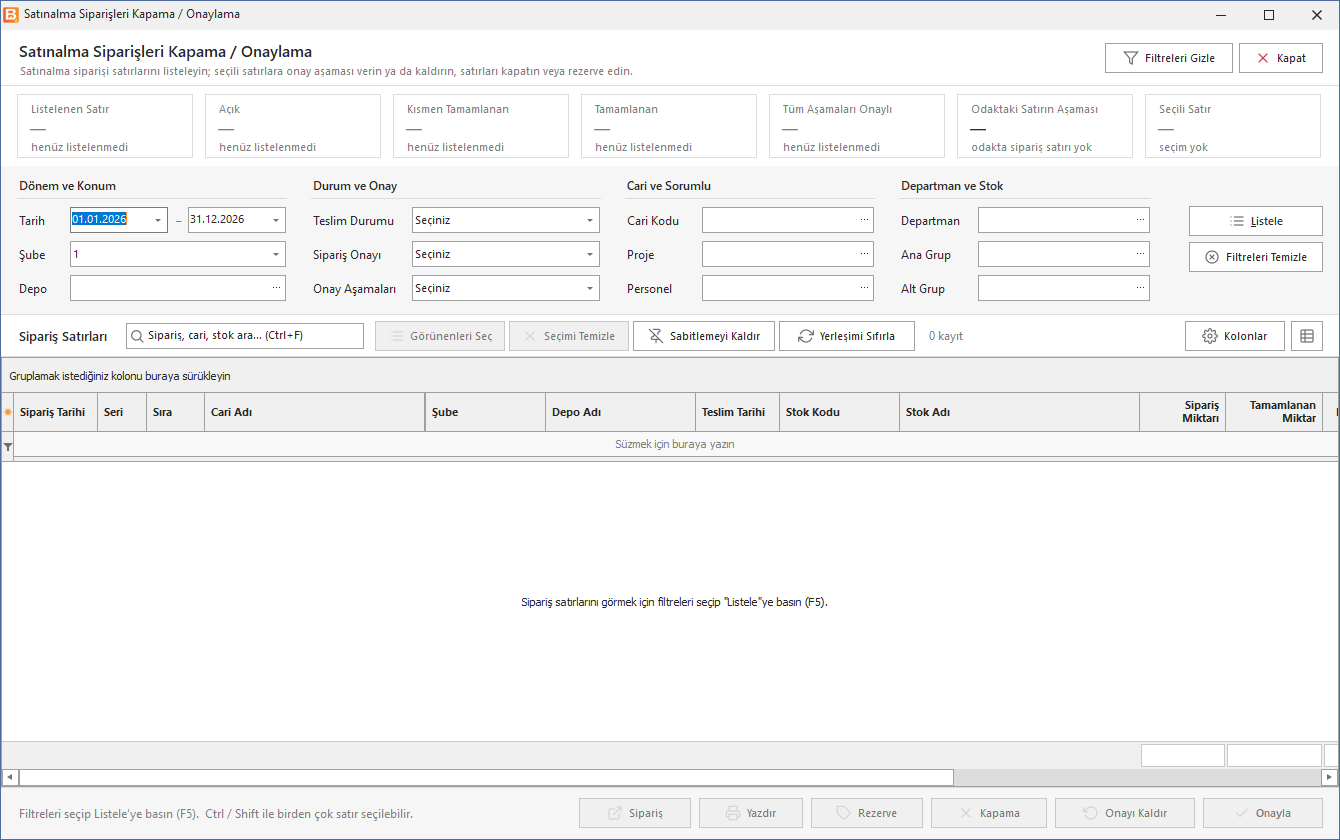Open Cari Kodu lookup ellipsis button
This screenshot has width=1340, height=840.
(864, 220)
